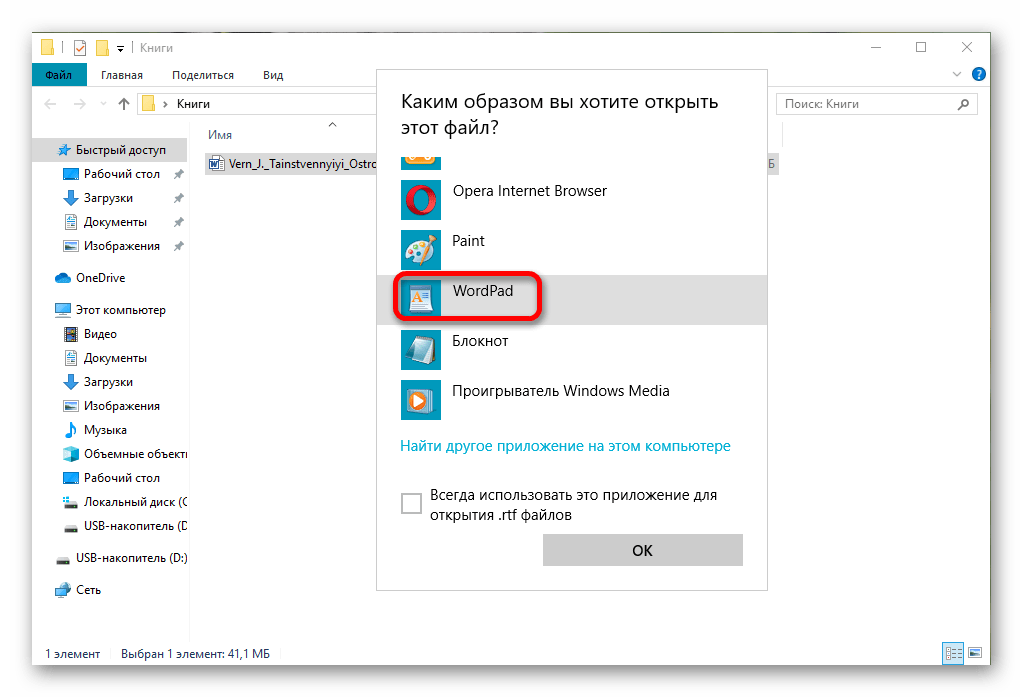Open recent locations dropdown arrow
The image size is (1023, 697).
tap(103, 104)
